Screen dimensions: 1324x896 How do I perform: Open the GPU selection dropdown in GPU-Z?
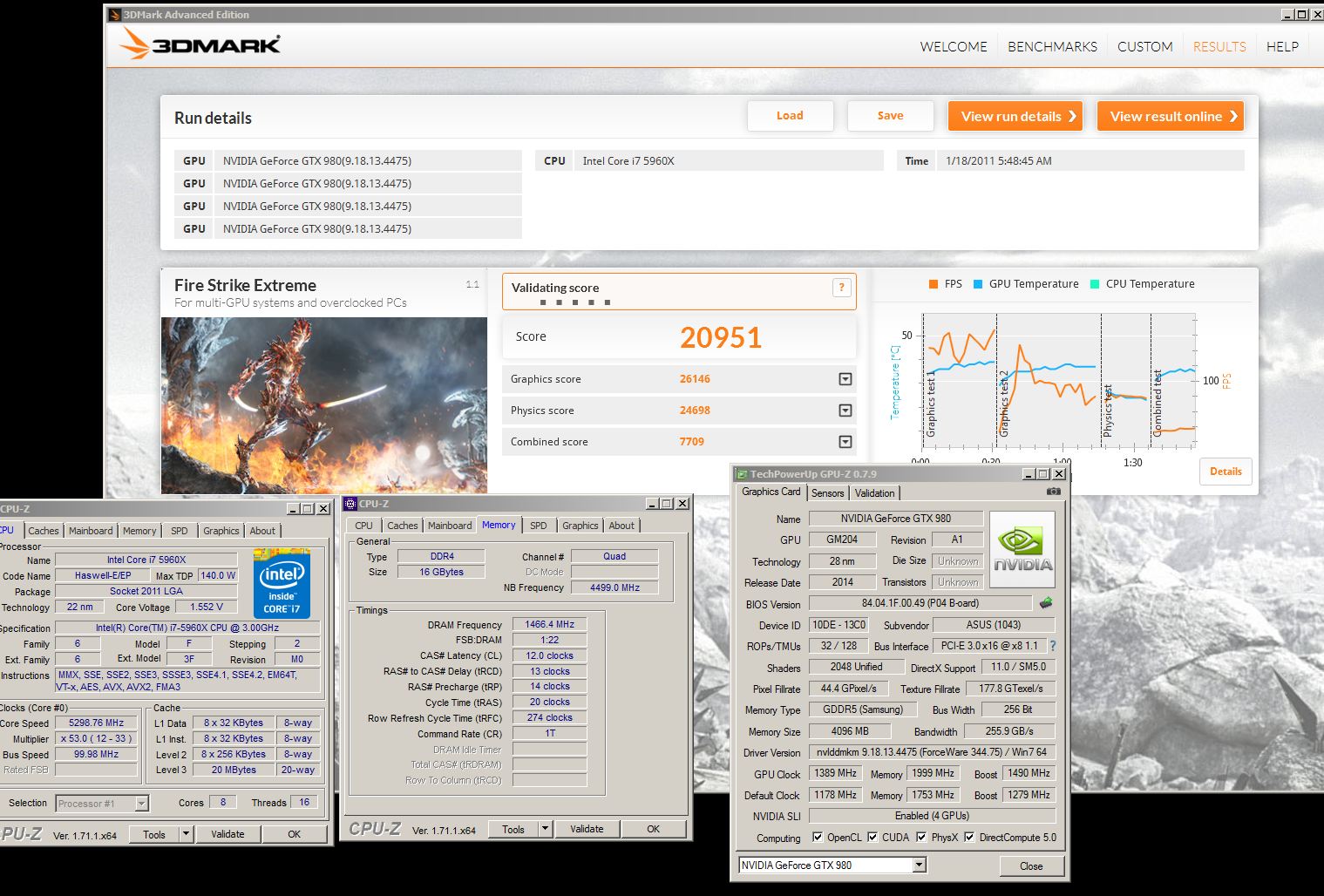tap(919, 865)
